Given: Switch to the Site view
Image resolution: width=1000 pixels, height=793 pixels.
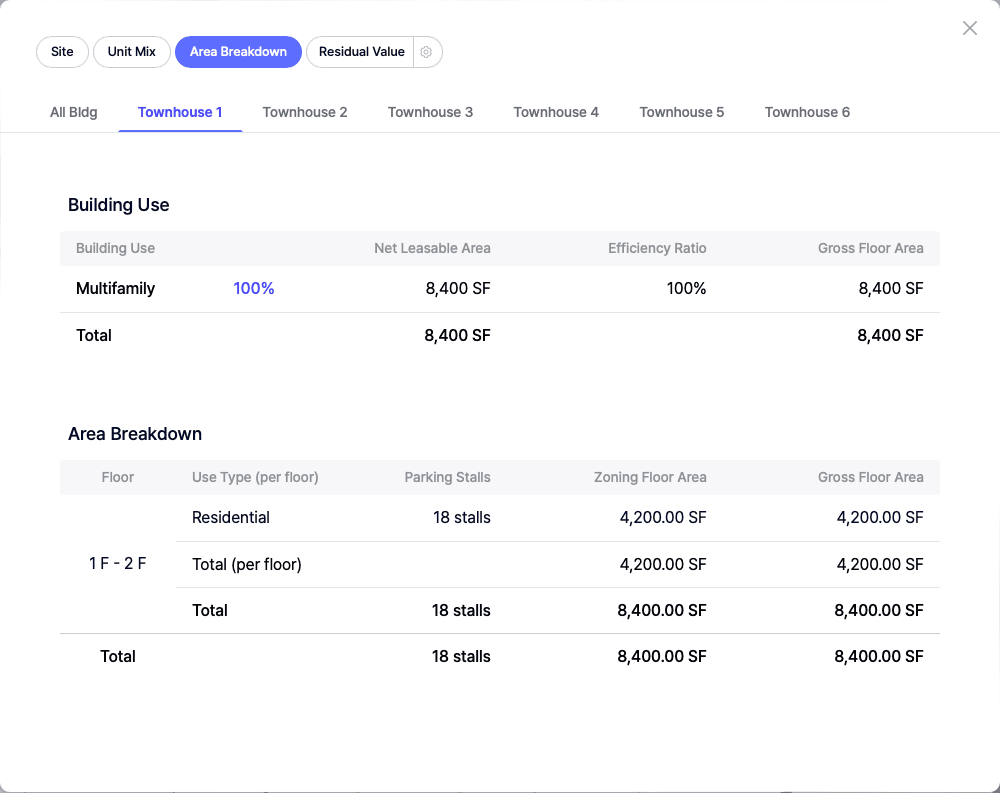Looking at the screenshot, I should tap(62, 52).
